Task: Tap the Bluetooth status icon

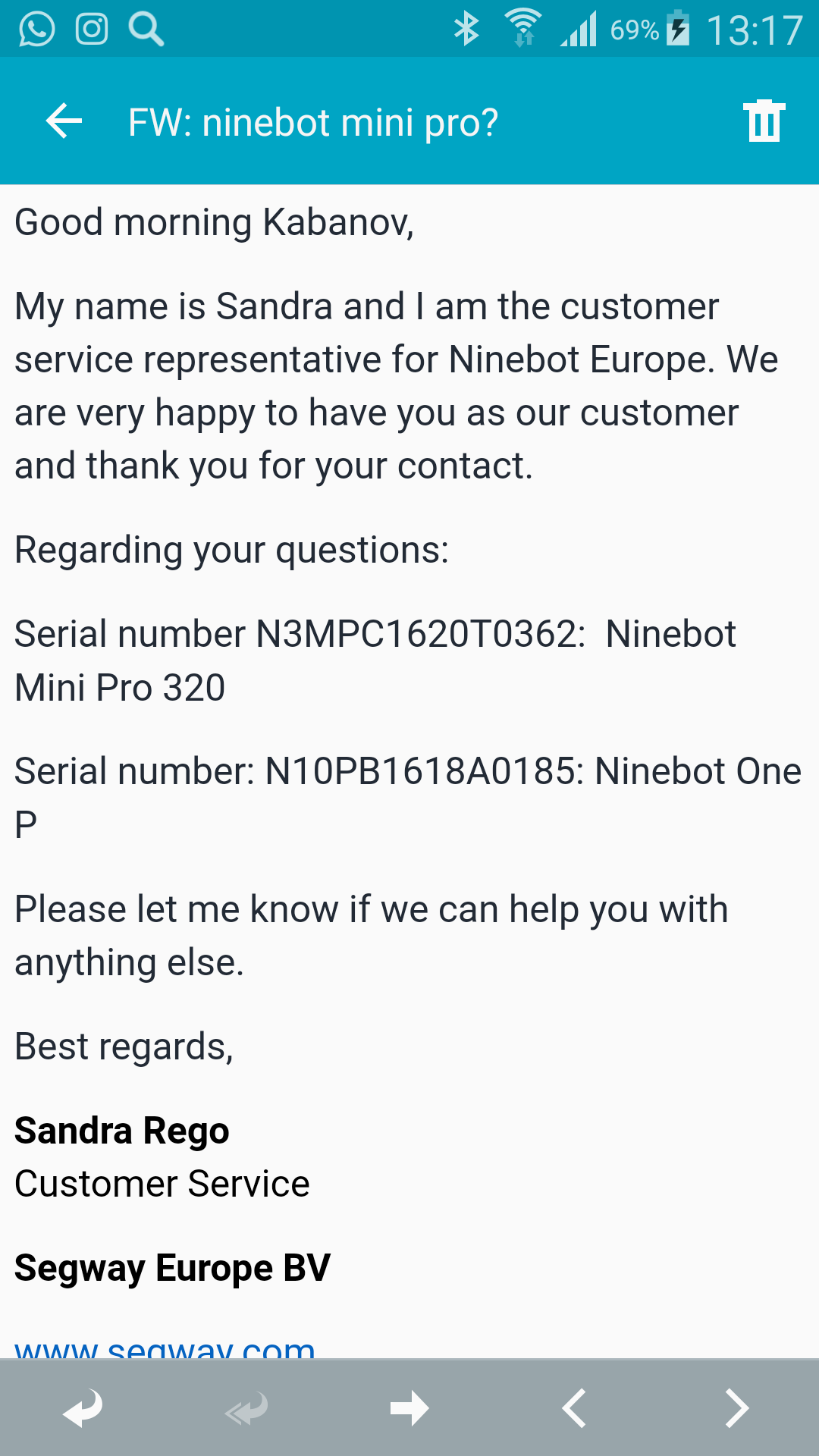Action: coord(466,30)
